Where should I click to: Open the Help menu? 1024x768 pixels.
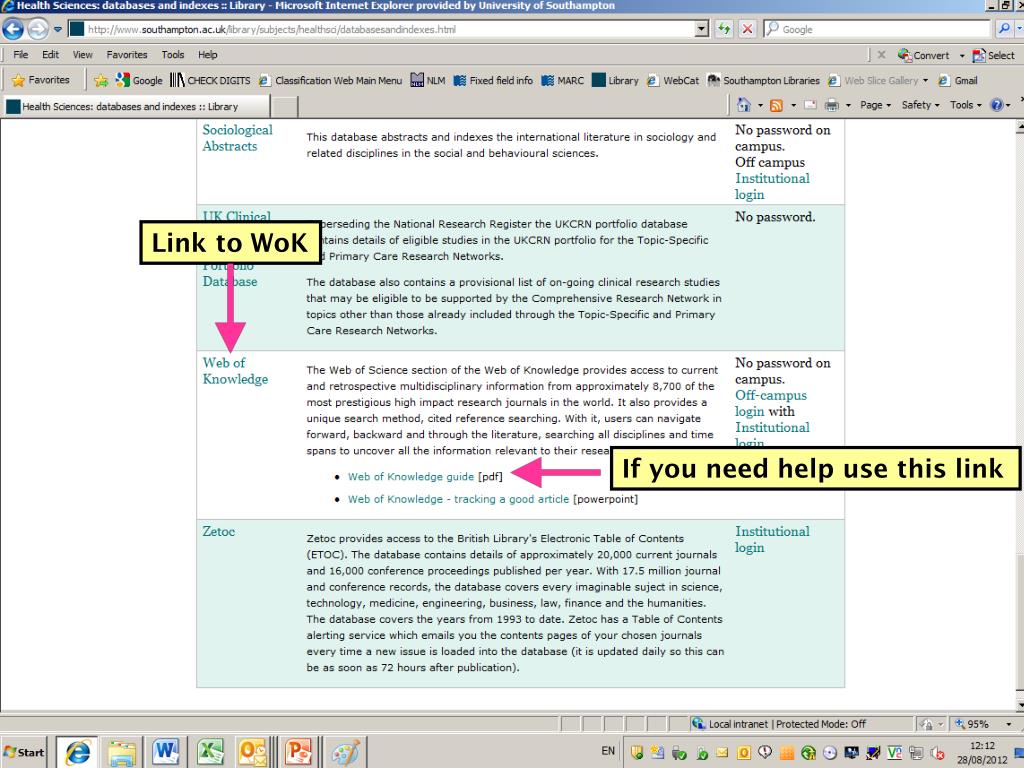pos(208,55)
